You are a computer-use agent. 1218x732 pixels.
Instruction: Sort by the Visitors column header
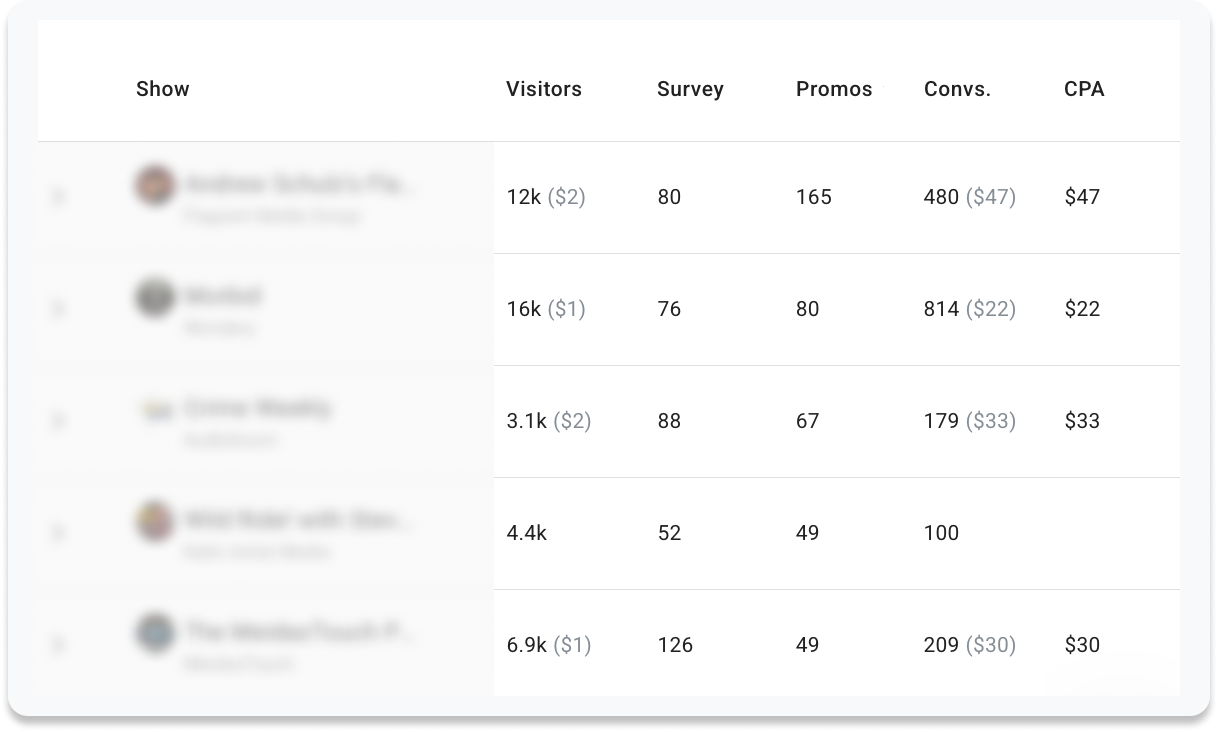tap(544, 89)
